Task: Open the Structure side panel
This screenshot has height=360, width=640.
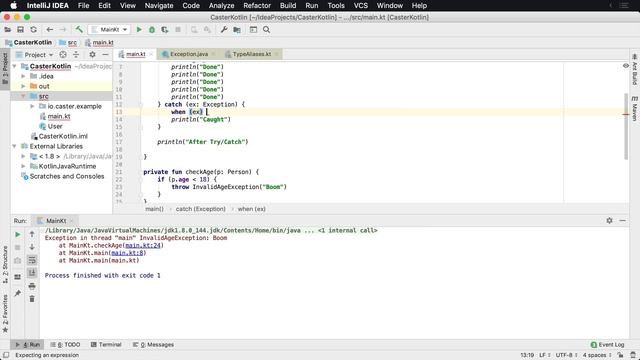Action: [x=5, y=264]
